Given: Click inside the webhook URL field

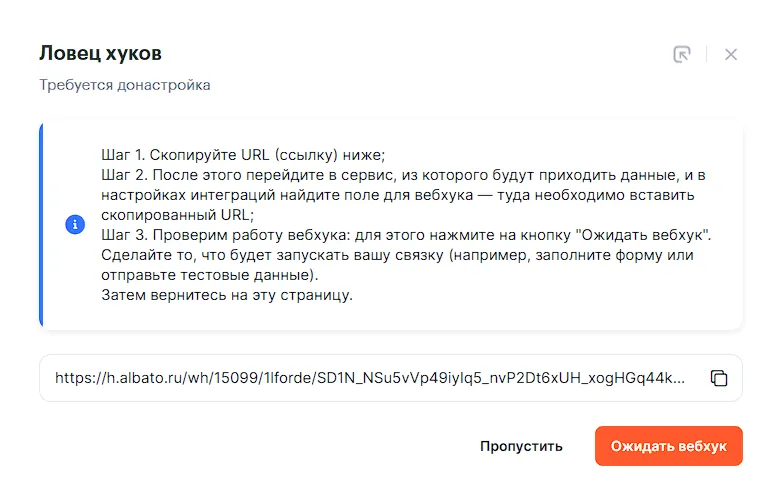Looking at the screenshot, I should click(370, 378).
